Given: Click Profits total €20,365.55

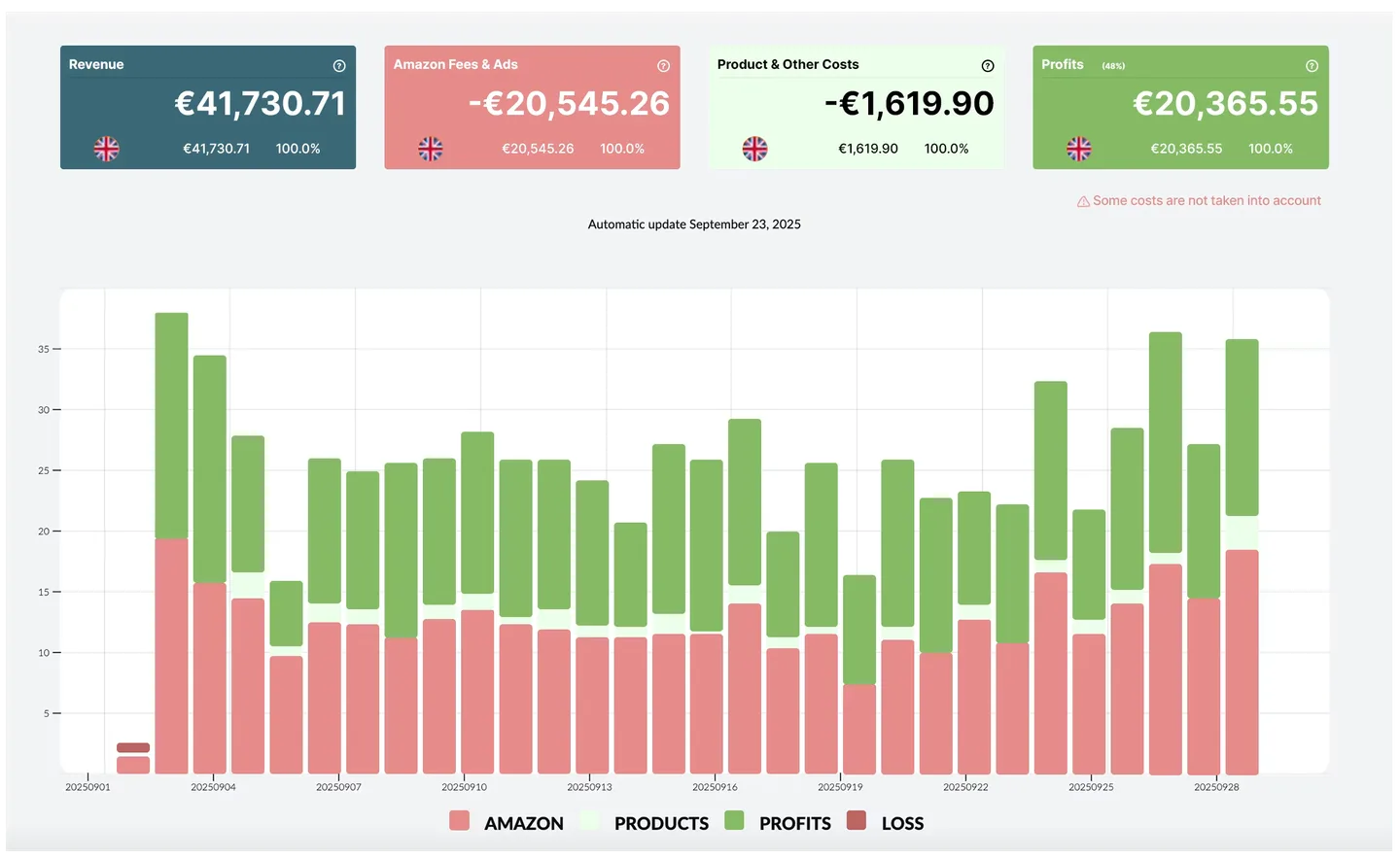Looking at the screenshot, I should click(x=1226, y=103).
